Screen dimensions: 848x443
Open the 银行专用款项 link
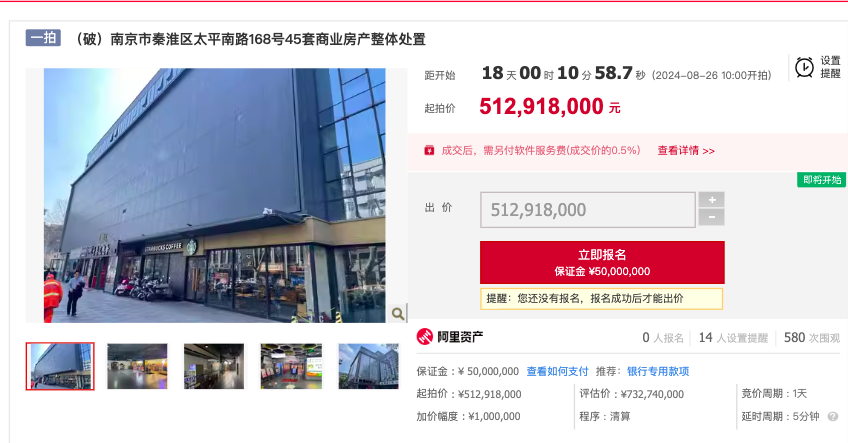[x=658, y=372]
